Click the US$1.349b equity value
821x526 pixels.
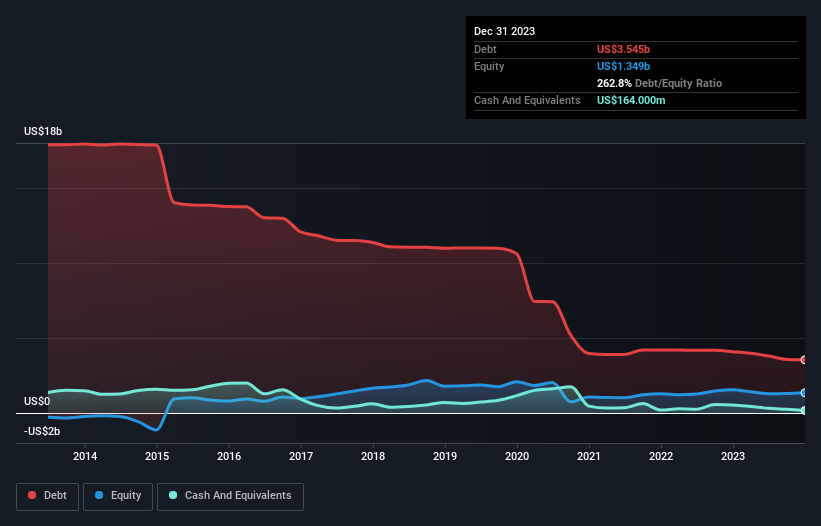[623, 66]
